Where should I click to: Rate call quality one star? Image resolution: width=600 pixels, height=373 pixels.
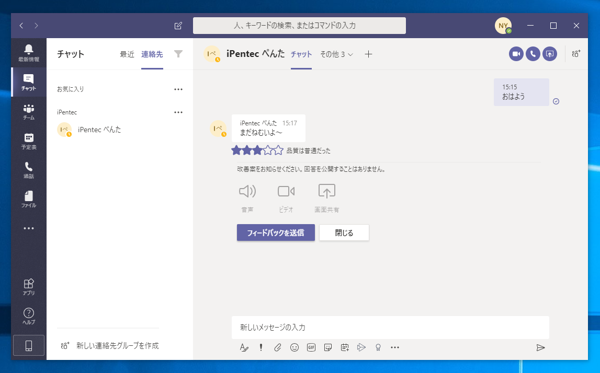(236, 150)
